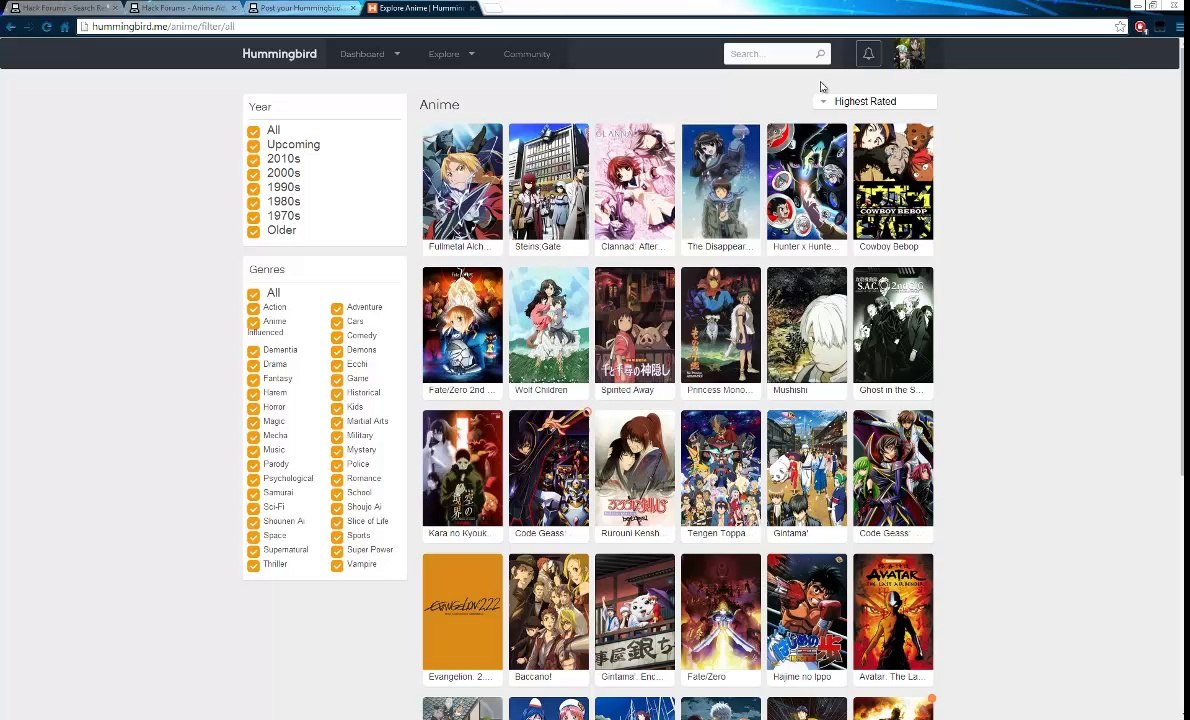Screen dimensions: 1190x720
Task: Click the Gintama' title text
Action: pyautogui.click(x=790, y=534)
